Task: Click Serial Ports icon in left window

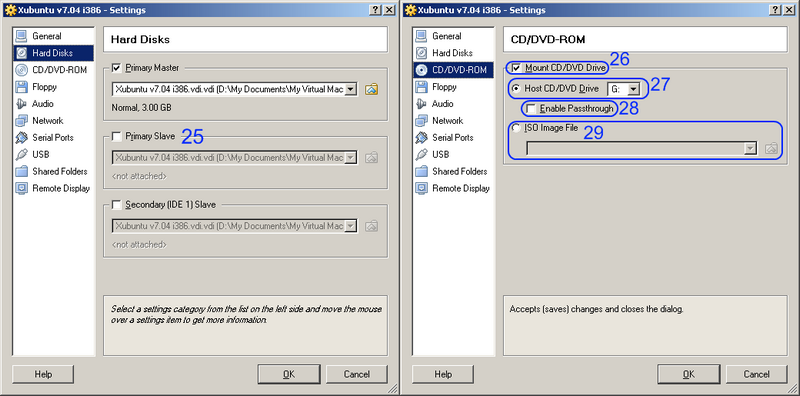Action: click(x=21, y=138)
